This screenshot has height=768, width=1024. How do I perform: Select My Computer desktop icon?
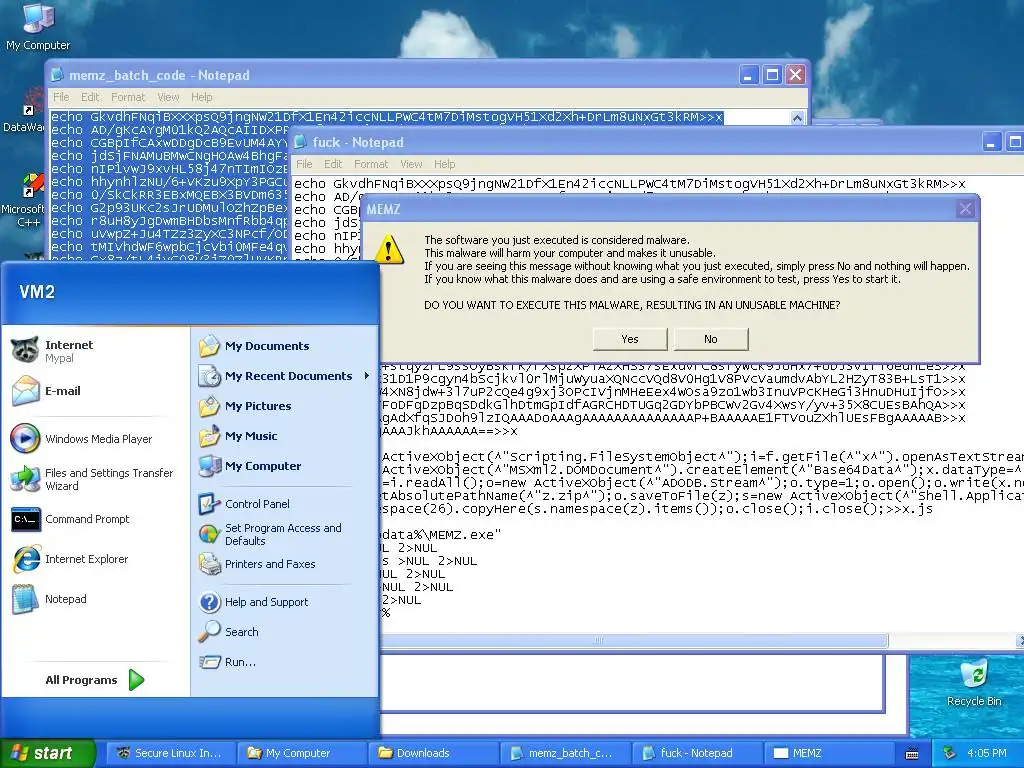click(38, 26)
